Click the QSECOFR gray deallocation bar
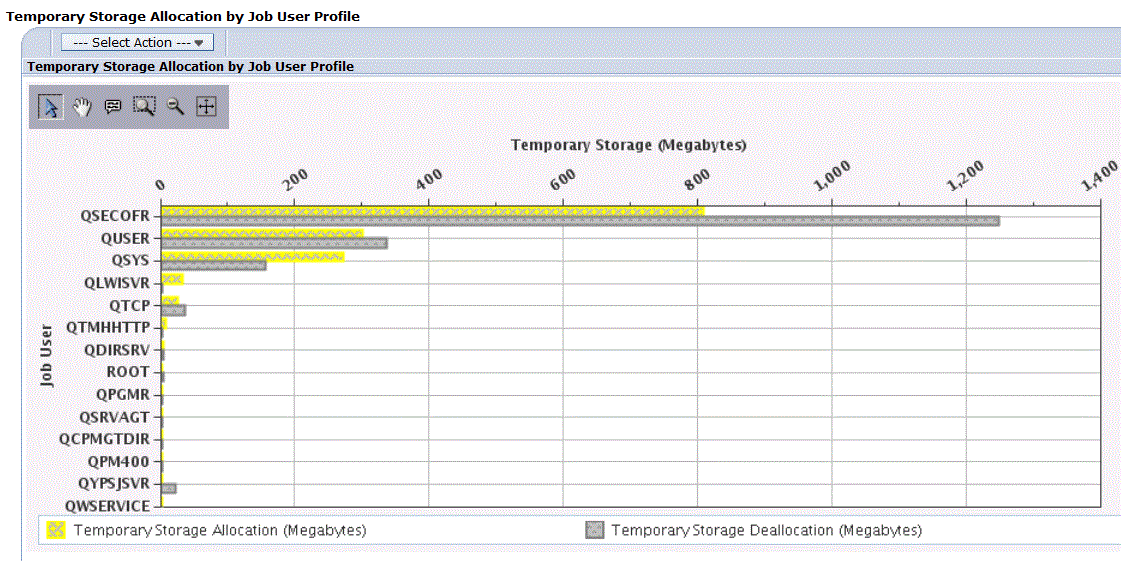This screenshot has height=561, width=1121. [581, 221]
